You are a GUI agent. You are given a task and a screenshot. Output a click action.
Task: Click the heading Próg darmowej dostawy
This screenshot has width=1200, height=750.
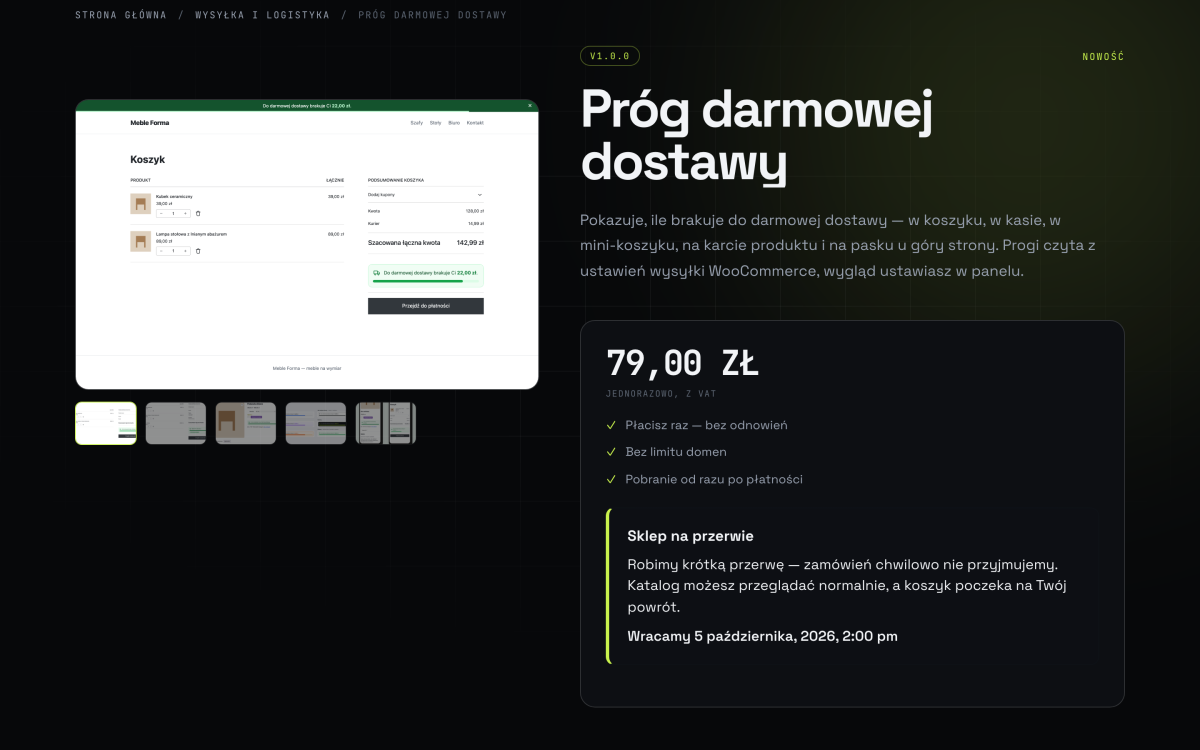point(757,136)
